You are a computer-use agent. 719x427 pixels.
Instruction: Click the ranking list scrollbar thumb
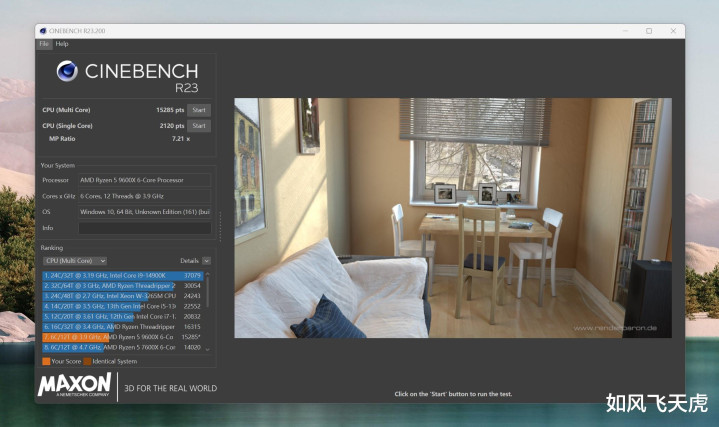pos(207,292)
